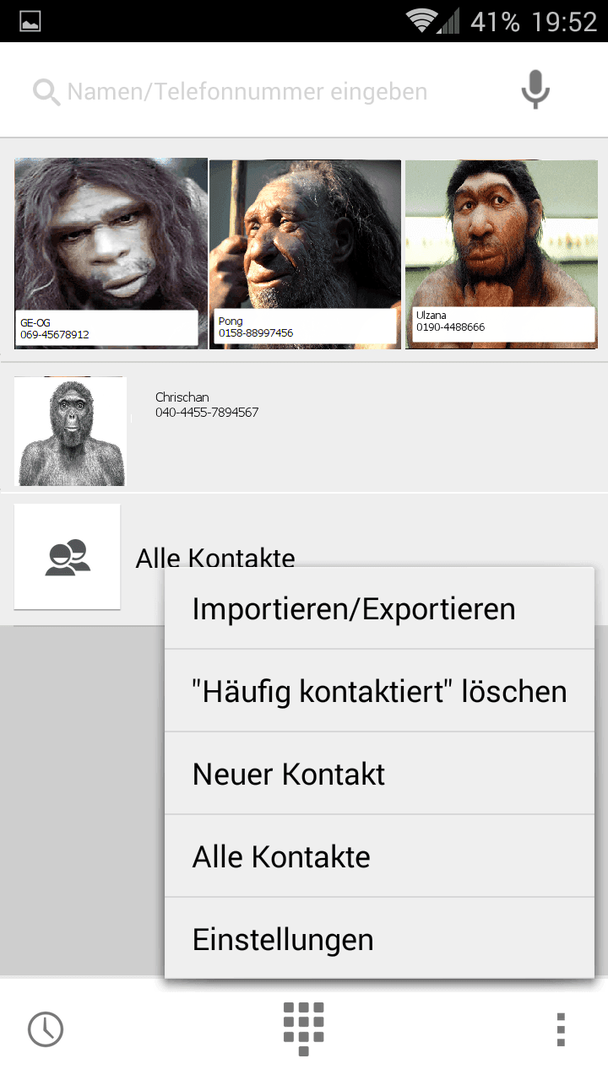Tap the signal strength icon
608x1080 pixels.
pyautogui.click(x=448, y=21)
